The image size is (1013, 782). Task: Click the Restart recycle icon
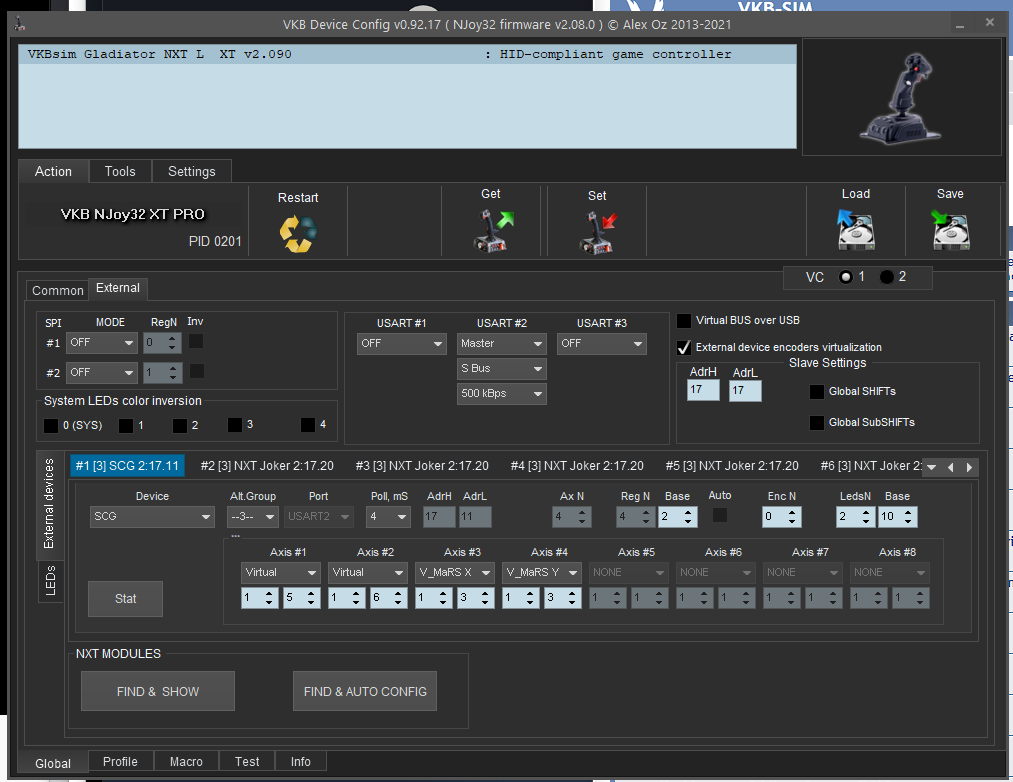(x=298, y=232)
